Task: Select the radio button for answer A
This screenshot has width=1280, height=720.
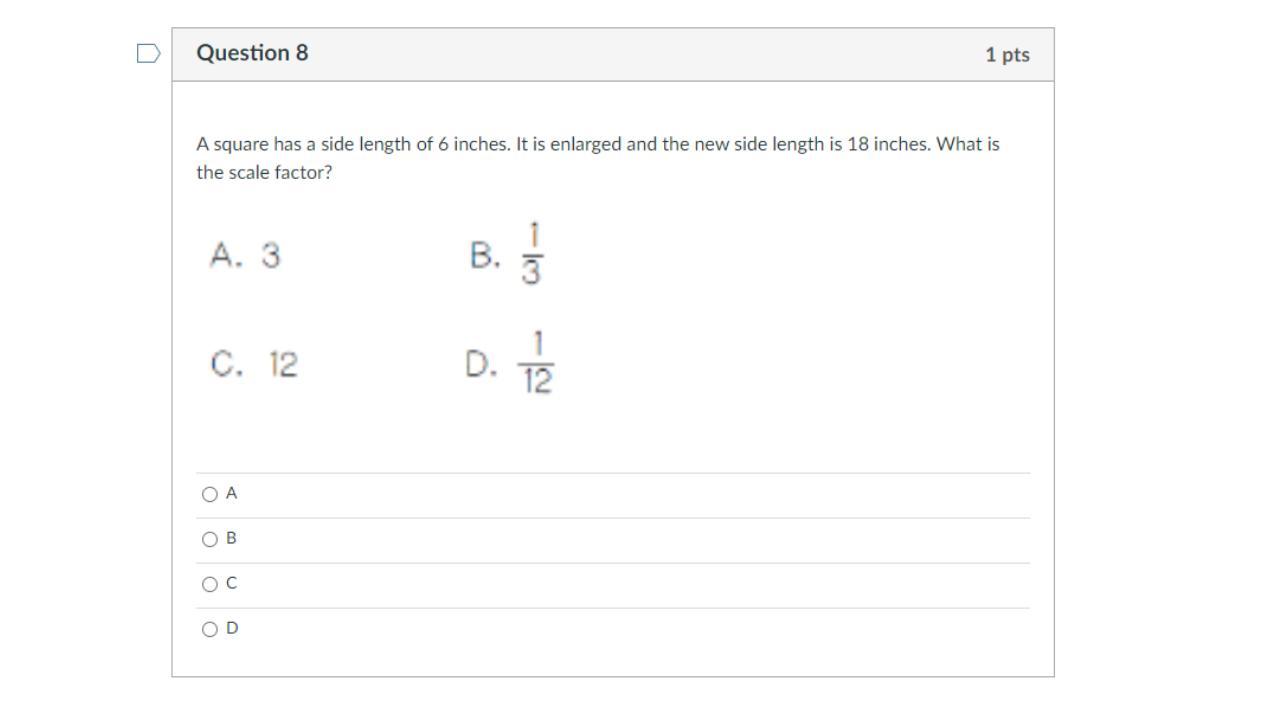Action: point(209,494)
